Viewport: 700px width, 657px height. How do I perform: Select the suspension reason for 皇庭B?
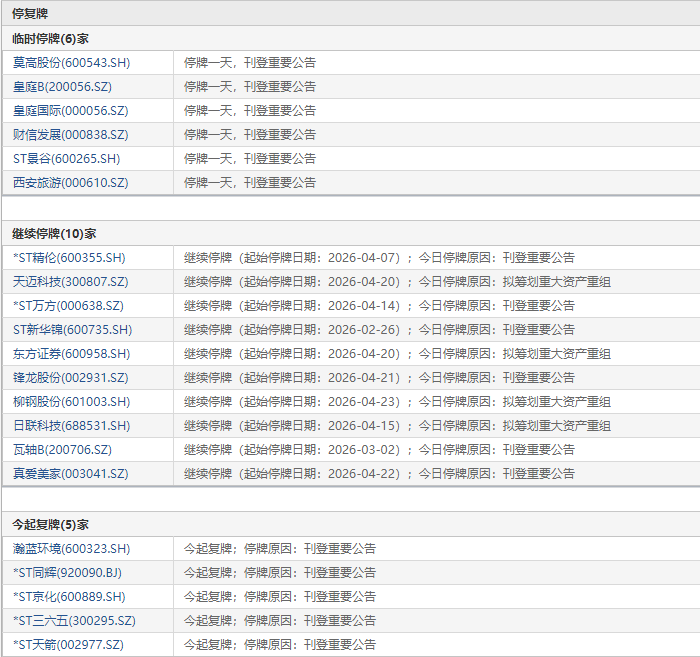coord(250,87)
